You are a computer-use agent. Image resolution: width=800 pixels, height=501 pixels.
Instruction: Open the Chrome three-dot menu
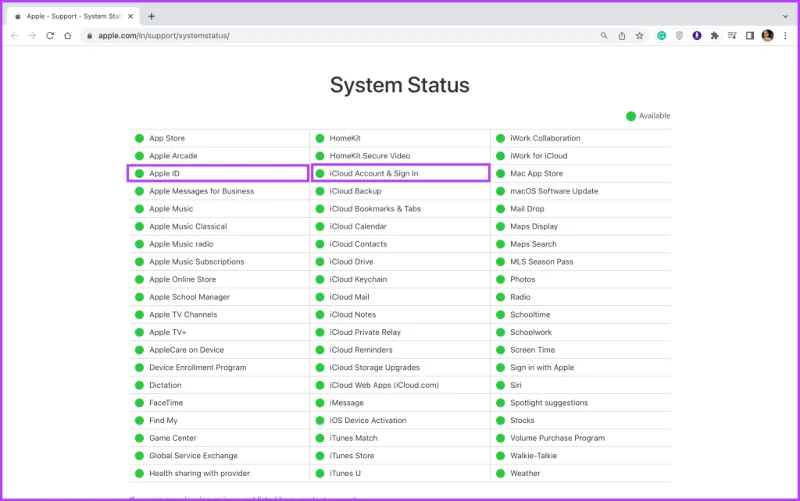tap(785, 36)
